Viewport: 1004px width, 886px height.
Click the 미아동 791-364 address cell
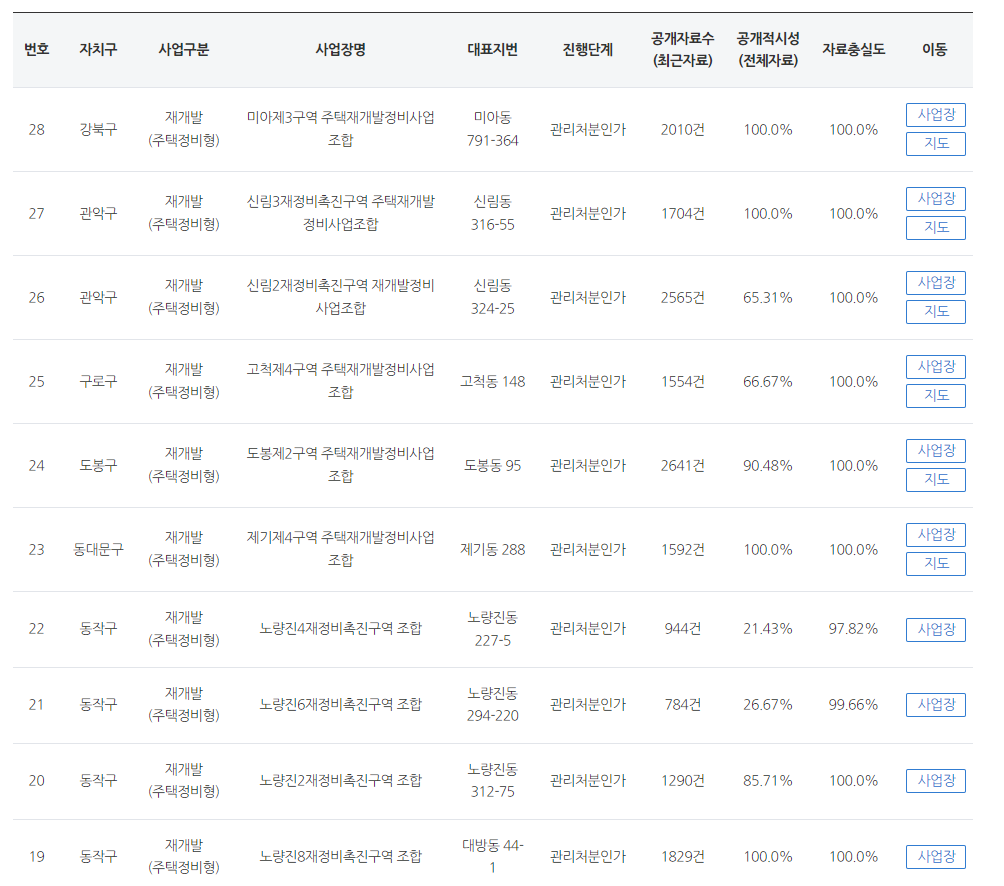[492, 129]
